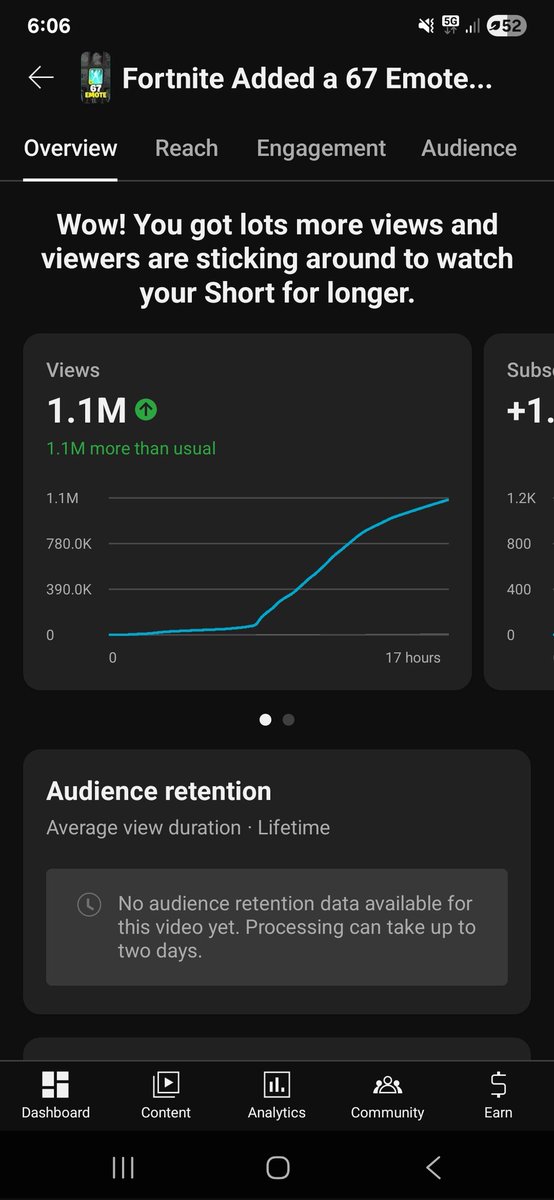This screenshot has width=554, height=1200.
Task: Open the 67 Emote video thumbnail
Action: (x=95, y=78)
